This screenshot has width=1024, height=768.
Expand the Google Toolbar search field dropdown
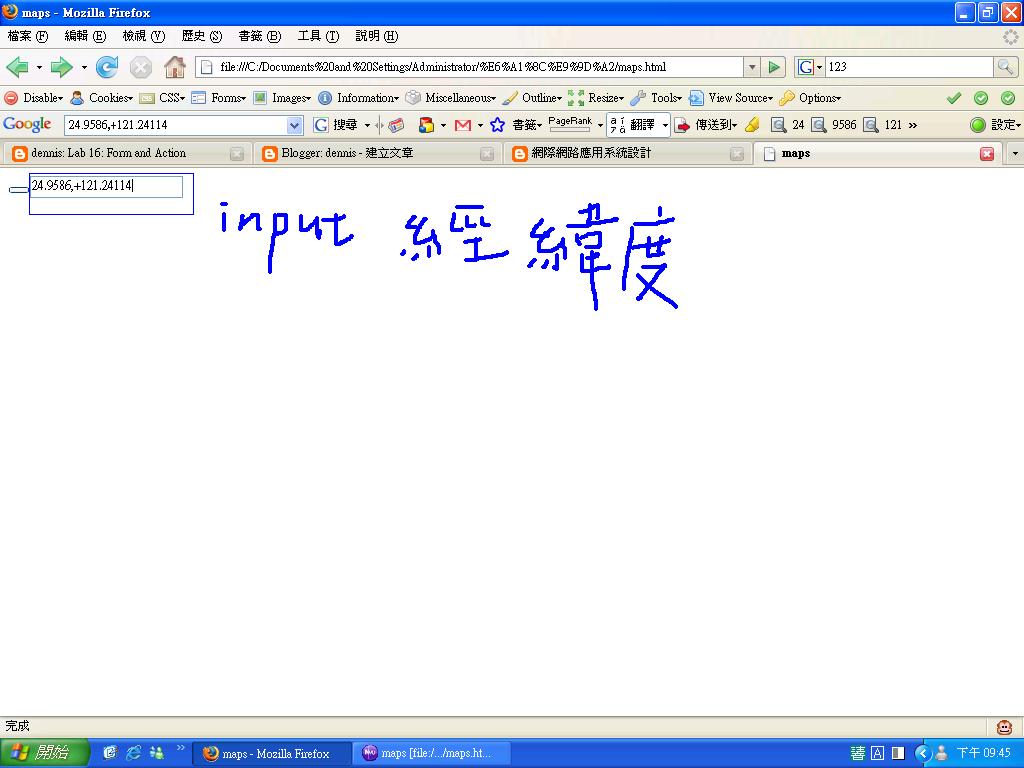click(295, 125)
